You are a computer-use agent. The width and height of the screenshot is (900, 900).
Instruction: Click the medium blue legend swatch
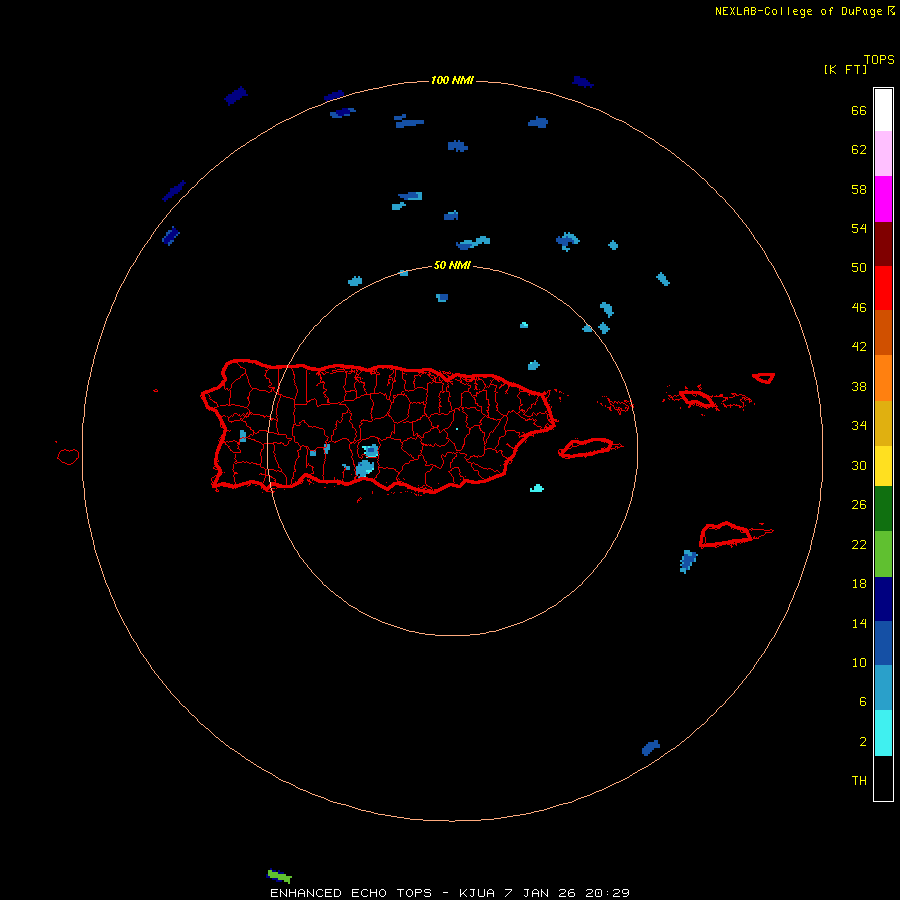(x=883, y=643)
